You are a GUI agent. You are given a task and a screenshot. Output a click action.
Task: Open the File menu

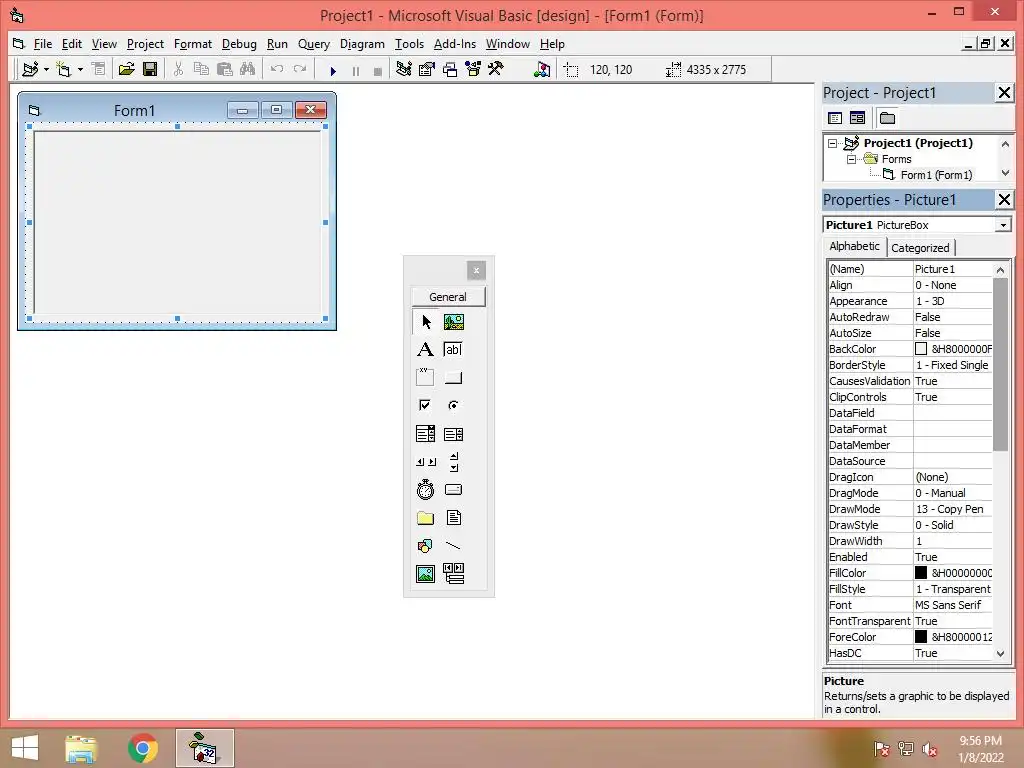click(x=42, y=44)
